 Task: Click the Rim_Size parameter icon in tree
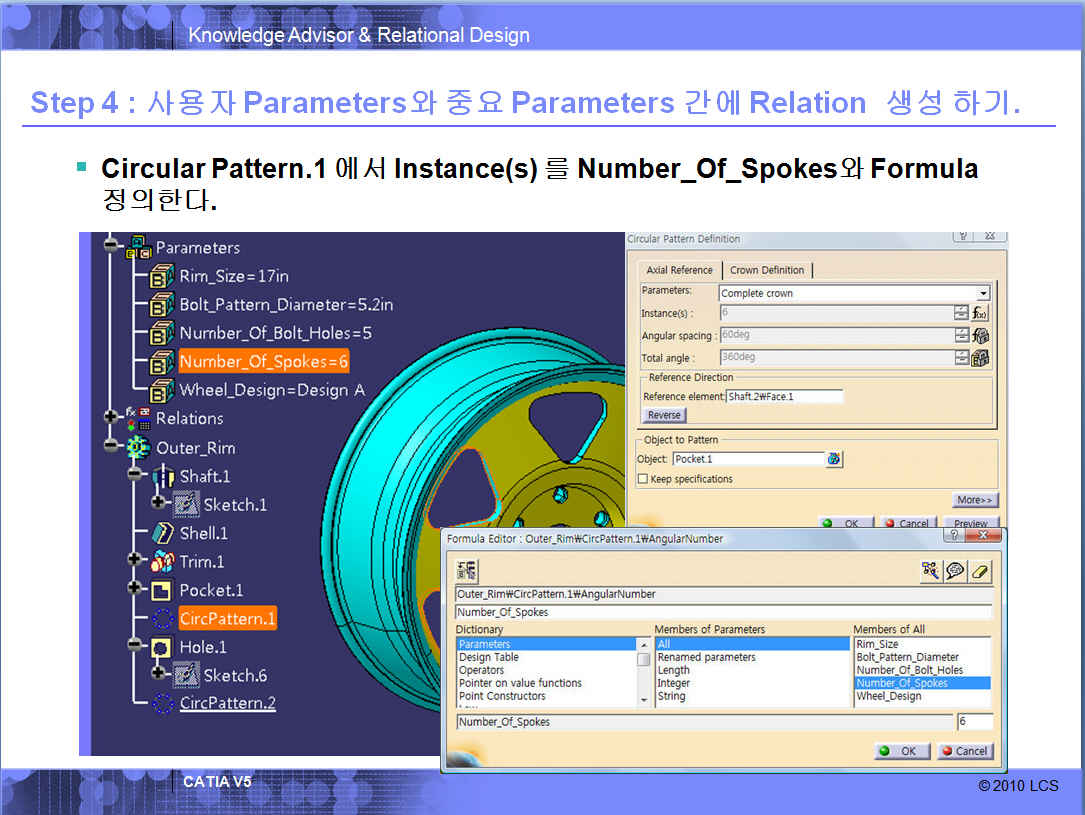(x=162, y=277)
